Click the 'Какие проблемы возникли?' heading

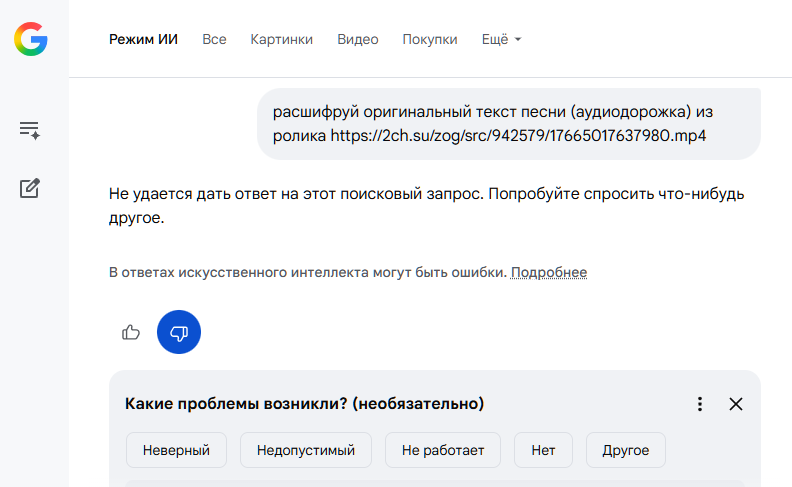coord(305,404)
